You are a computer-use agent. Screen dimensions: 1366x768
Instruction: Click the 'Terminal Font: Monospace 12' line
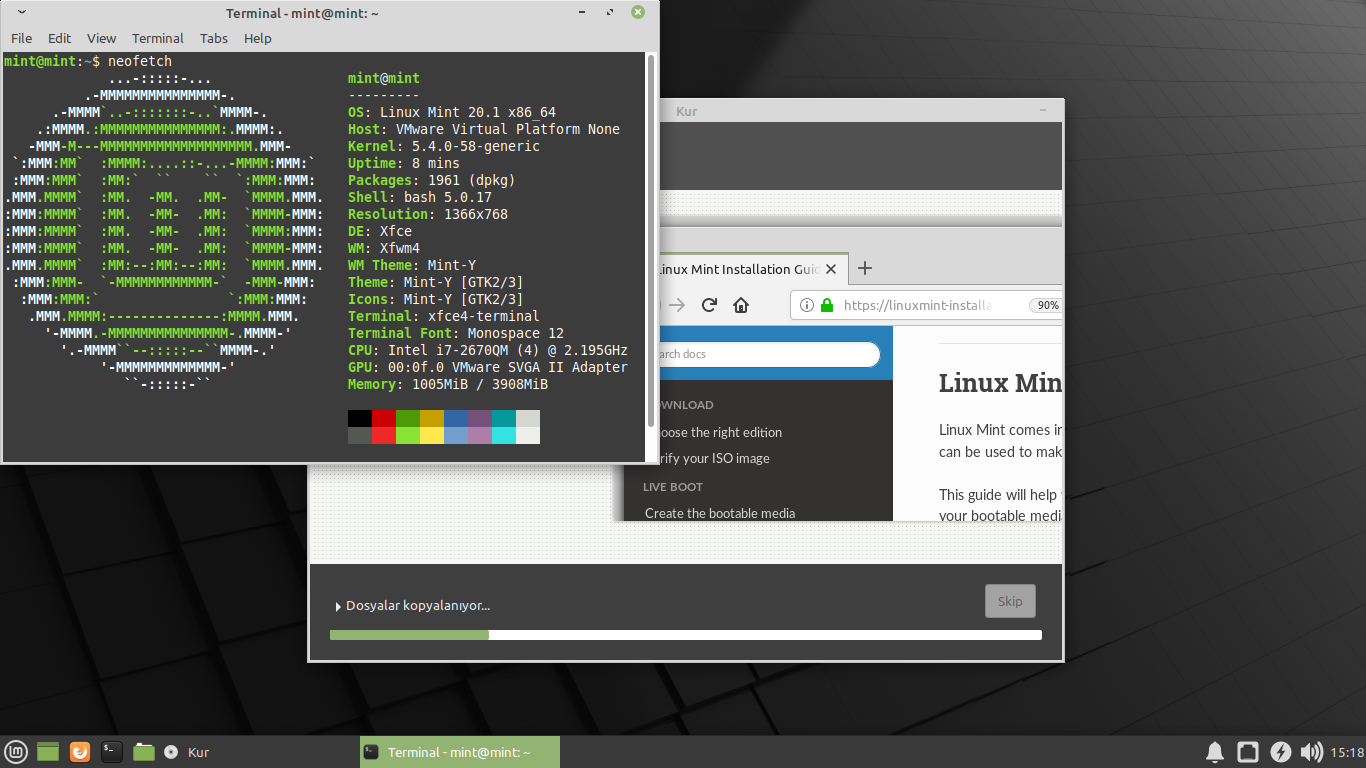(x=456, y=333)
